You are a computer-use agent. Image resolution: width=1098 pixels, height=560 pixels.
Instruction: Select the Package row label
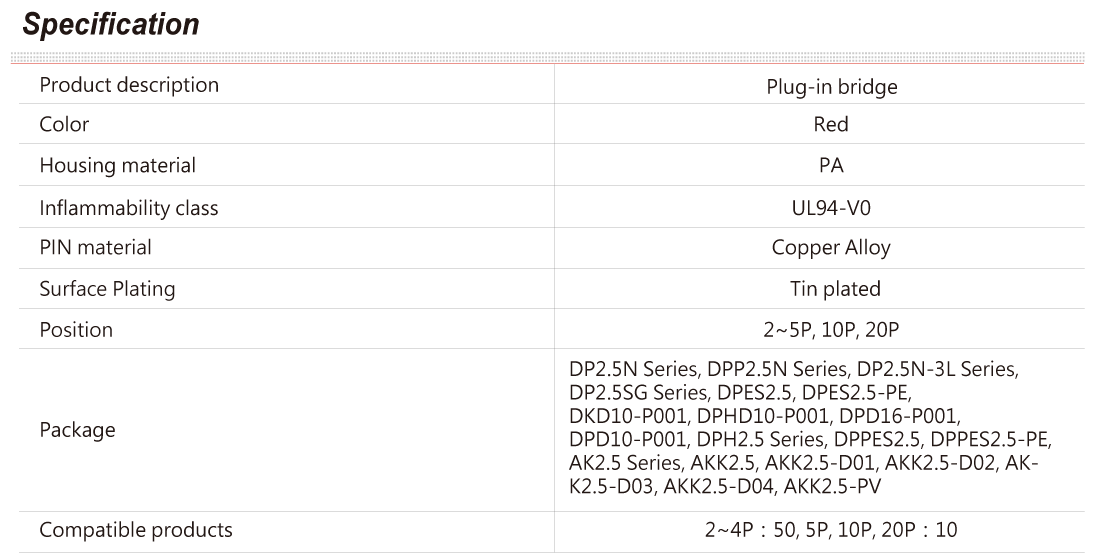[x=77, y=430]
